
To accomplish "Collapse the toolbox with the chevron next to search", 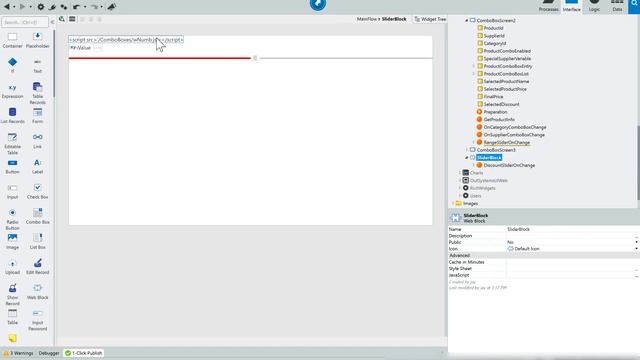I will [x=52, y=22].
